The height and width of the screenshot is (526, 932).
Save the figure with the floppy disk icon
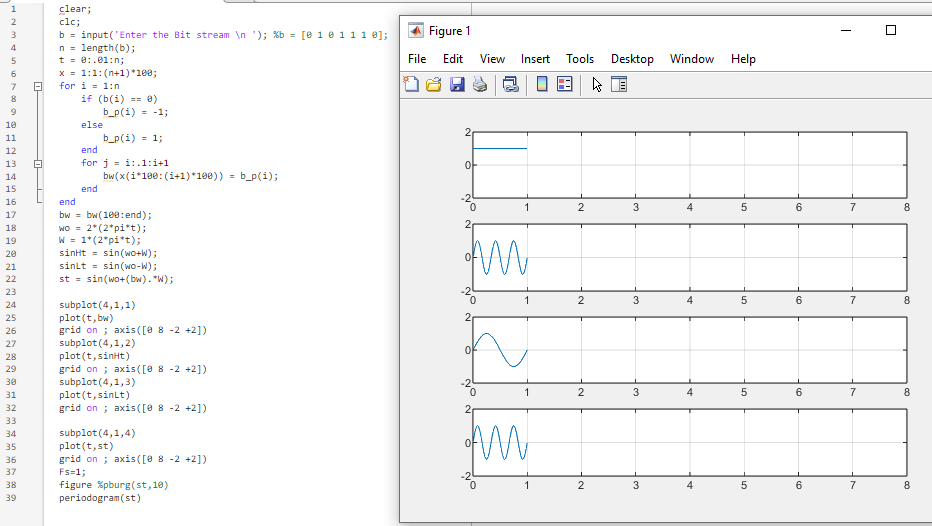coord(457,85)
